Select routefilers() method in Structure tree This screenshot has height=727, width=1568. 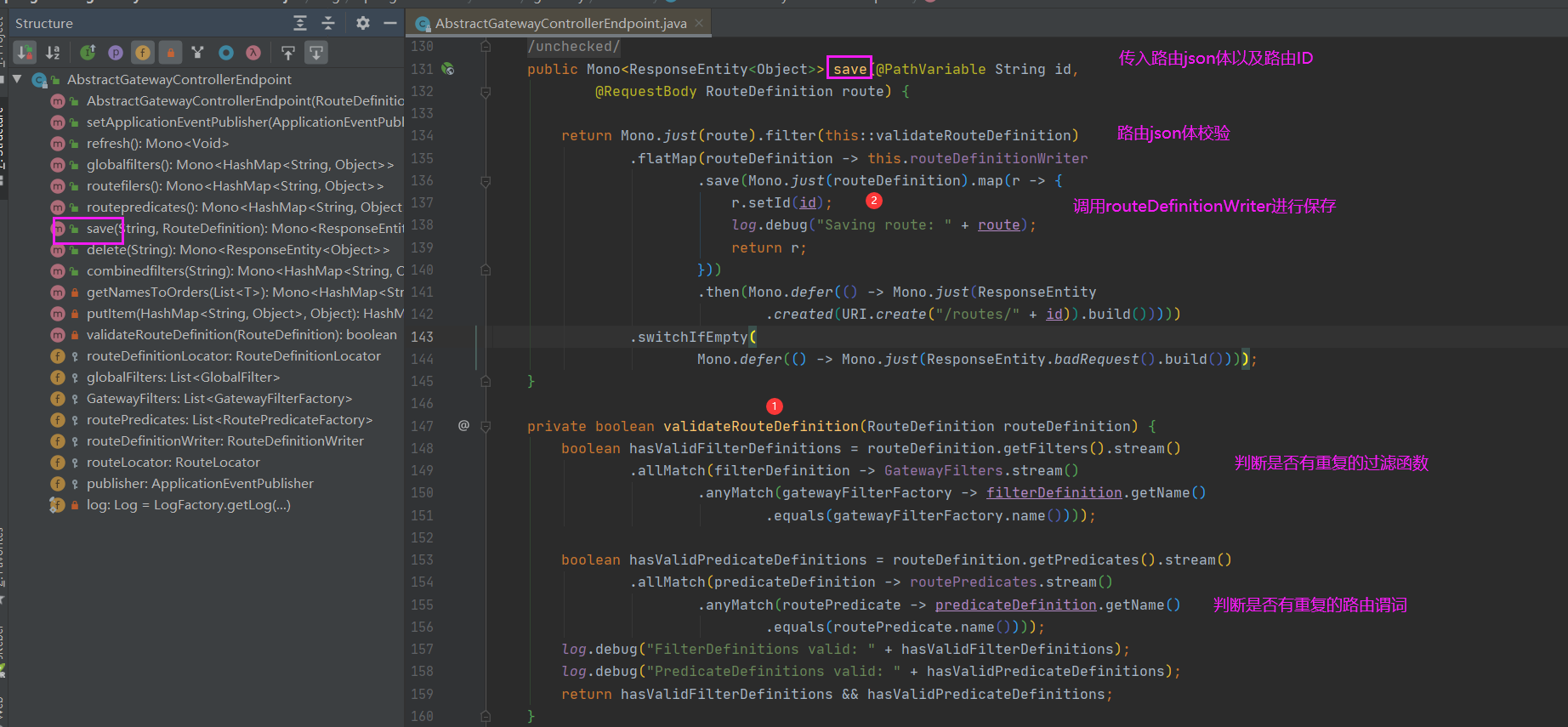coord(235,186)
